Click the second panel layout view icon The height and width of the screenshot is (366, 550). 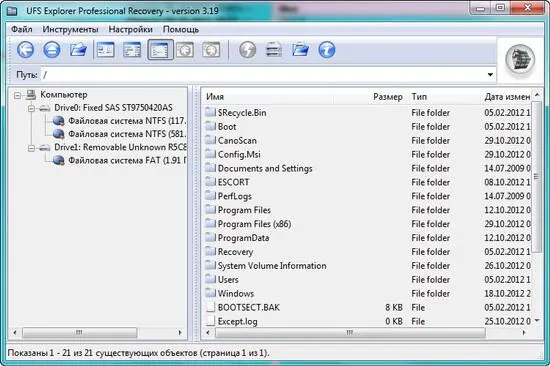point(132,49)
